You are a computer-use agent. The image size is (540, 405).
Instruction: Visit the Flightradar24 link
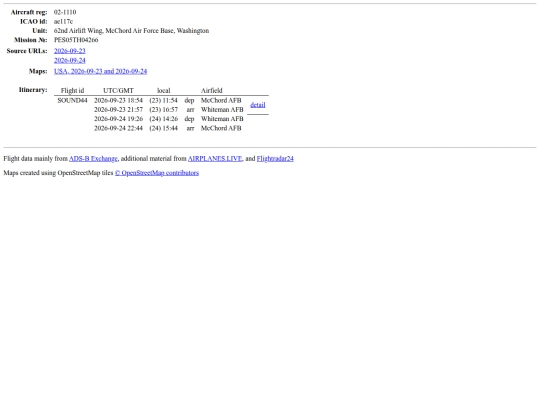275,158
